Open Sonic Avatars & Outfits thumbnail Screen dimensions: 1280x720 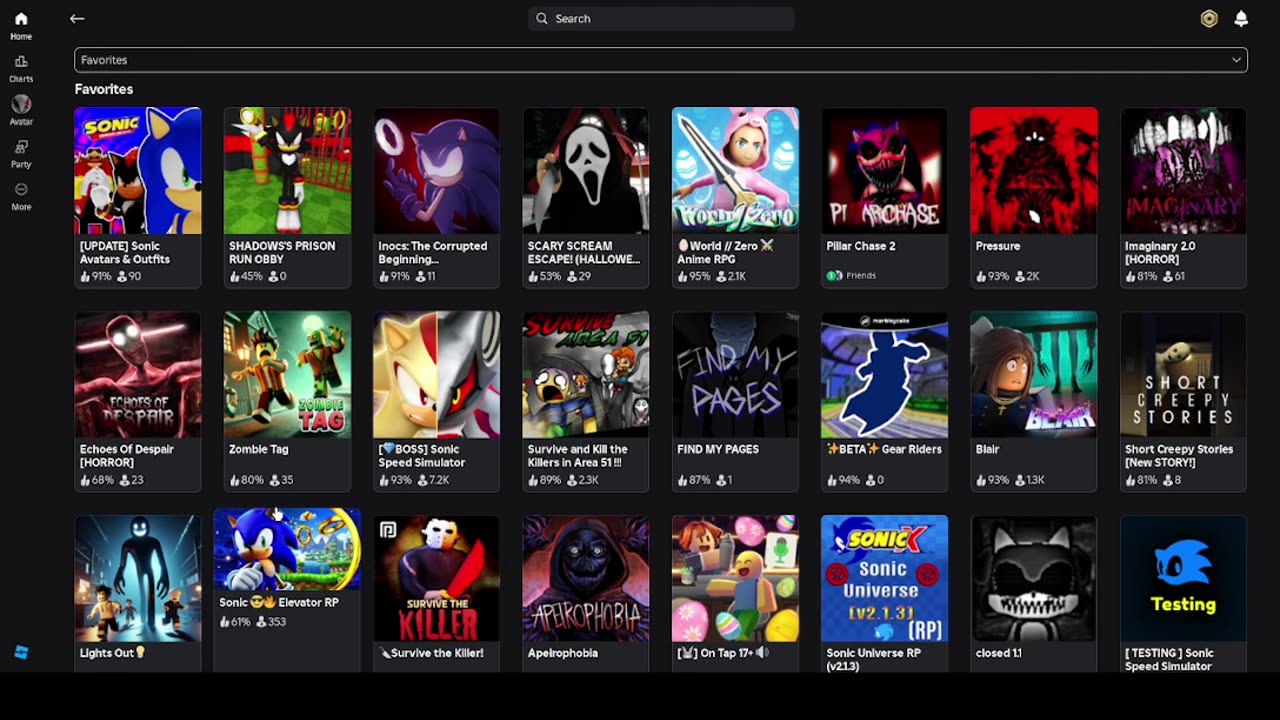point(138,171)
